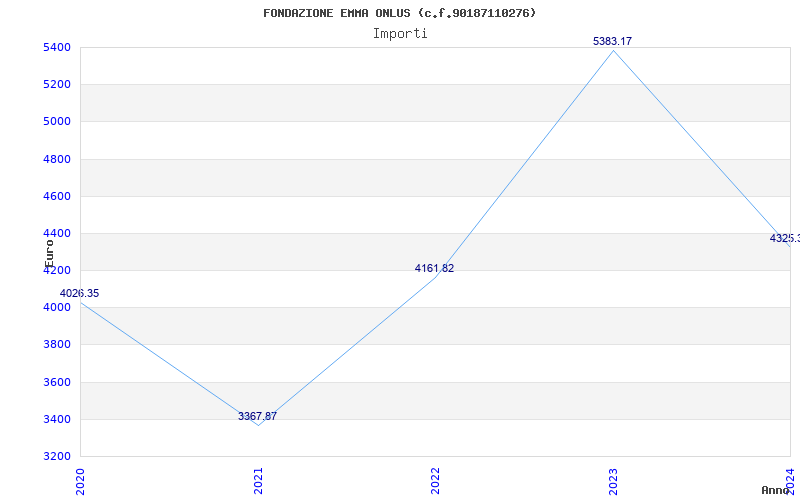This screenshot has width=800, height=500.
Task: Click the 5200 y-axis value
Action: (56, 84)
